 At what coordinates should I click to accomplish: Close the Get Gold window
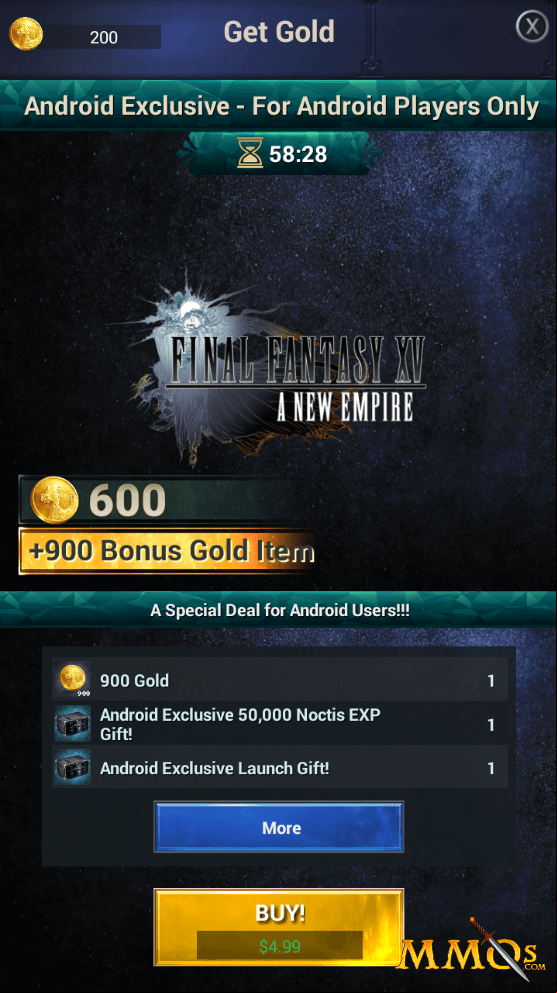pos(532,27)
